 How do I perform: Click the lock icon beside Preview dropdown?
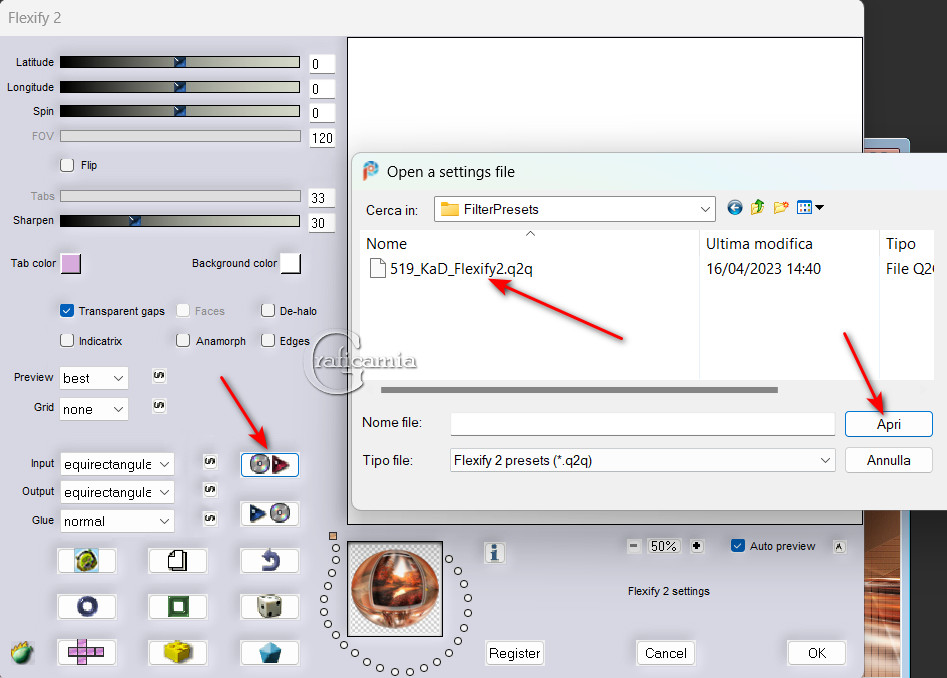(x=159, y=376)
